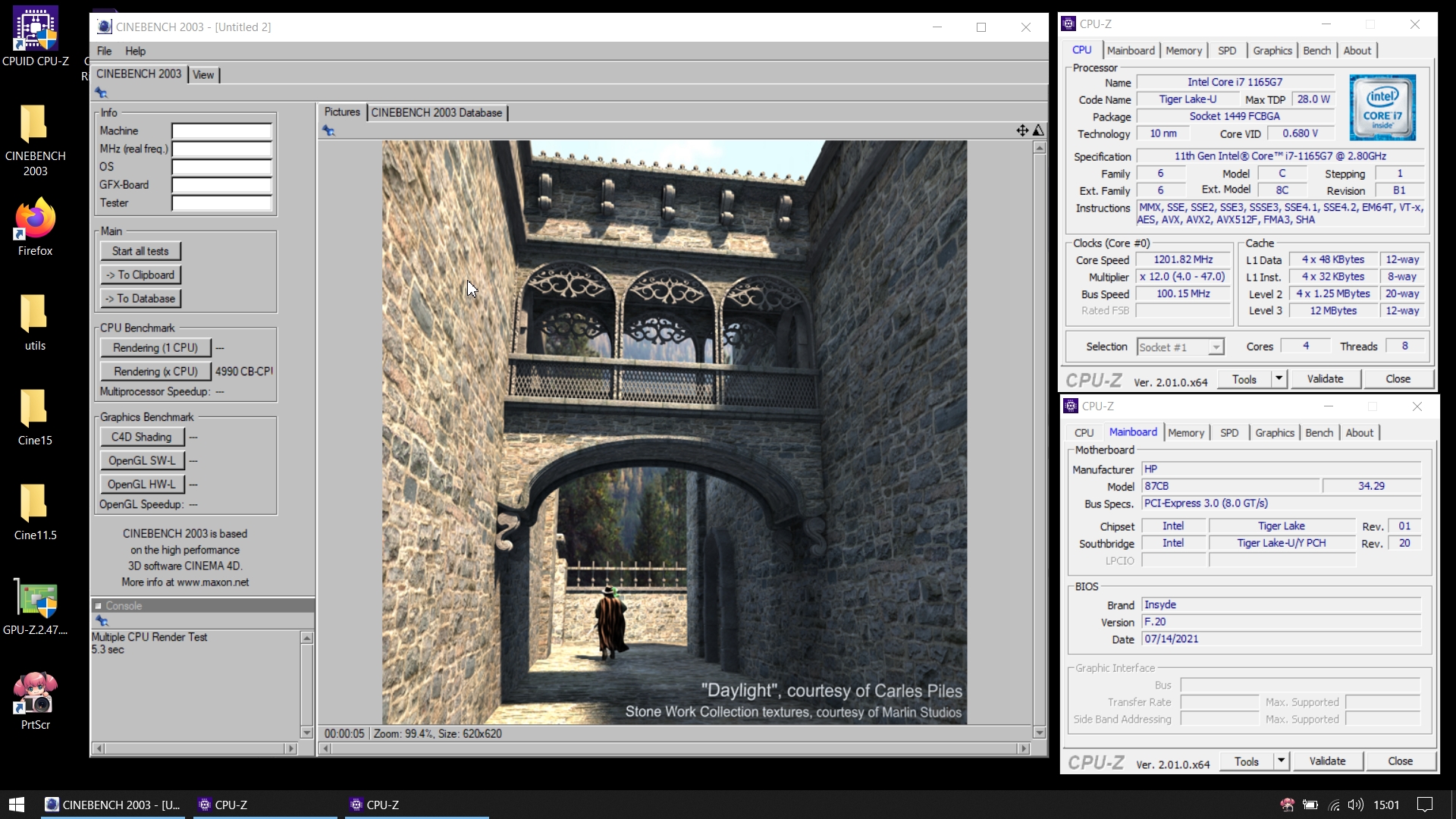Open the Help menu in CINEBENCH
The height and width of the screenshot is (819, 1456).
coord(136,51)
